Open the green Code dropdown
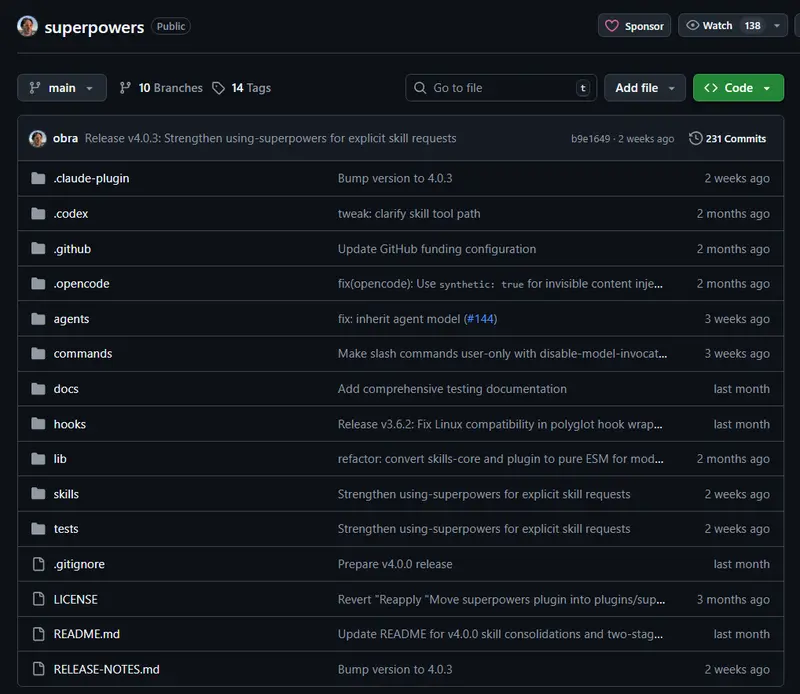Viewport: 800px width, 694px height. point(738,88)
